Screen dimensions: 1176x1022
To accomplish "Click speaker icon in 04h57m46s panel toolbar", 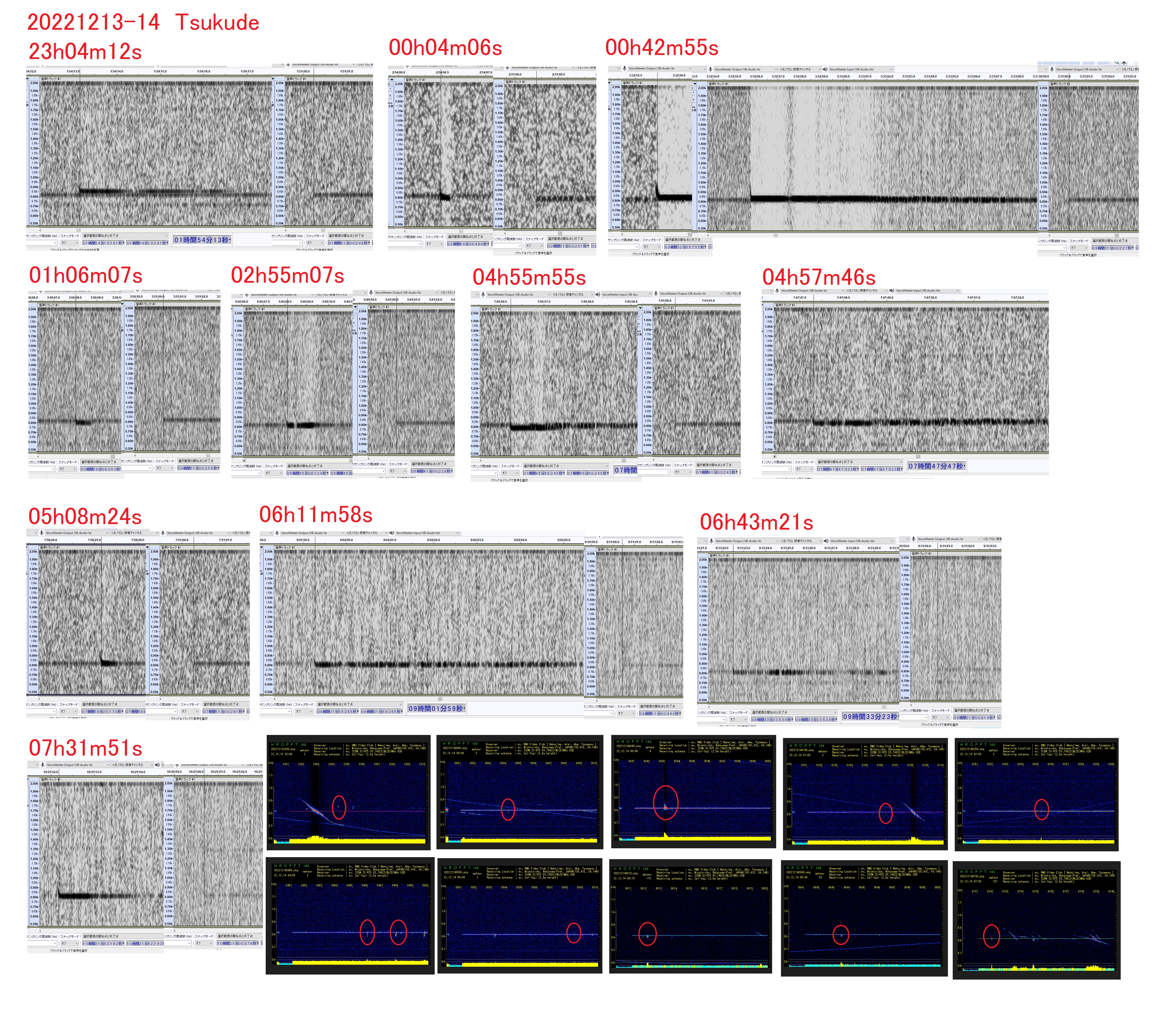I will [x=892, y=291].
